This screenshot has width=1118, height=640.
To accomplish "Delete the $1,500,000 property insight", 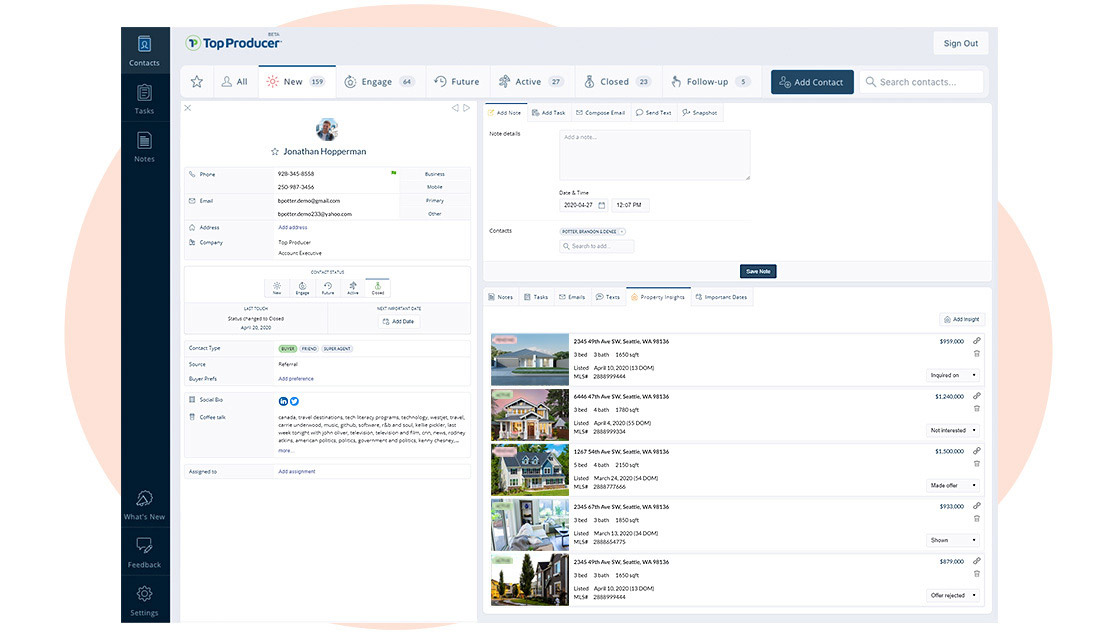I will point(977,463).
